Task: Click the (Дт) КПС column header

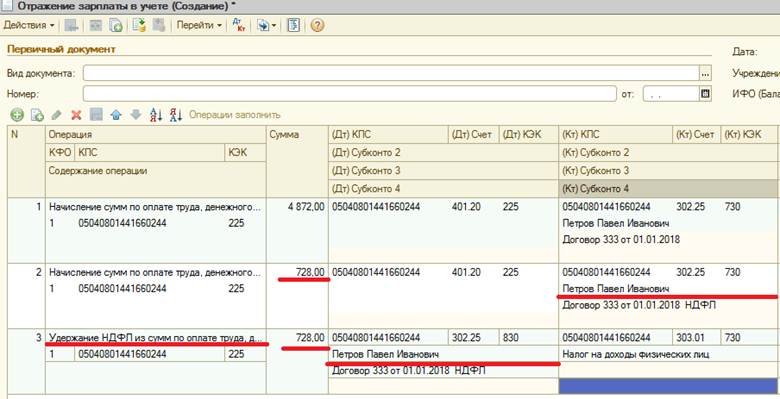Action: 388,134
